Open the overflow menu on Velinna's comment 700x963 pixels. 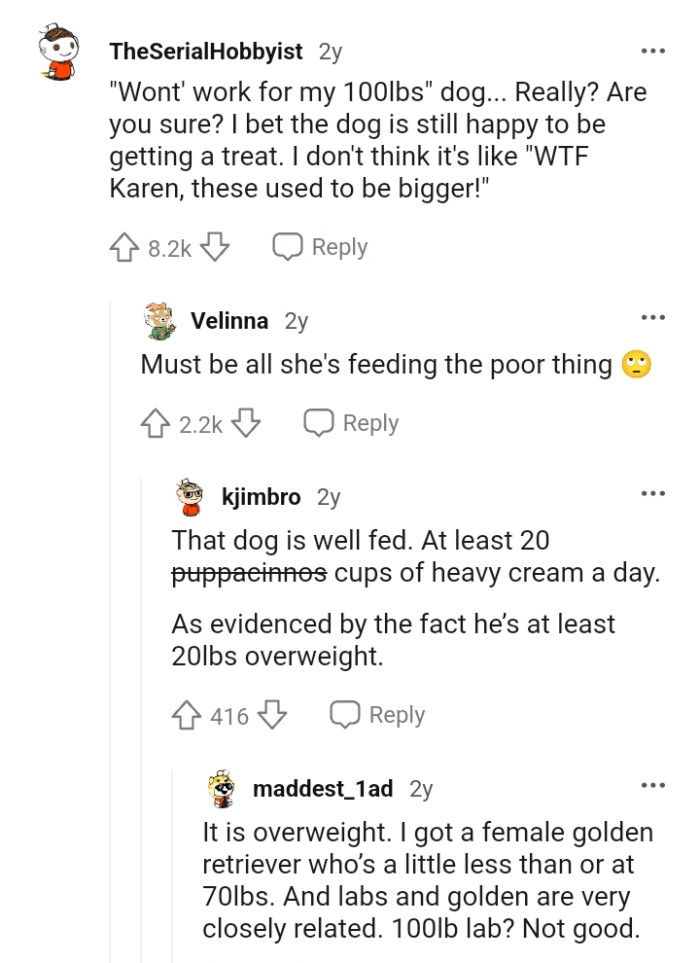[x=652, y=316]
